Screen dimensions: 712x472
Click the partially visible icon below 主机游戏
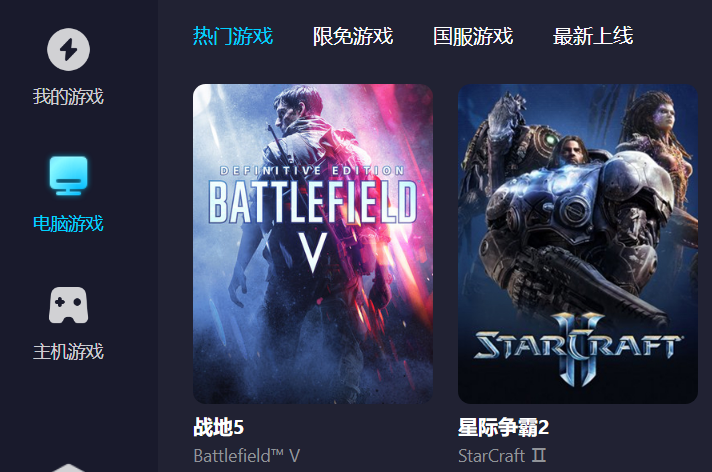coord(68,468)
